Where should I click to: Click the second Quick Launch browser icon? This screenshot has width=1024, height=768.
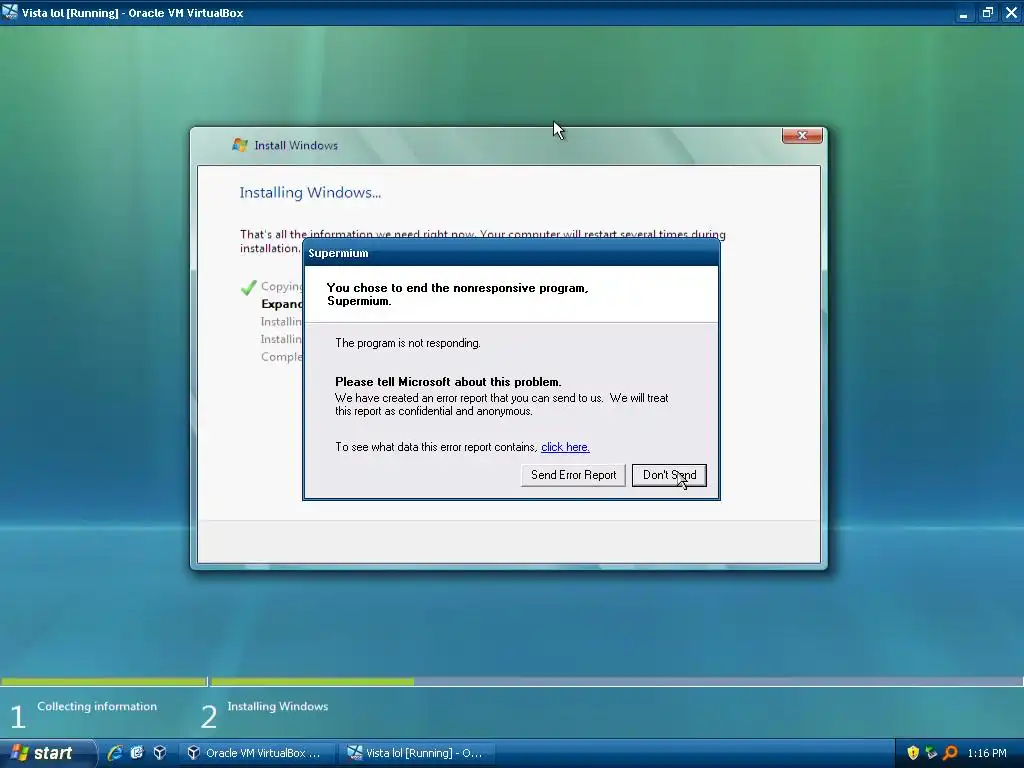[137, 753]
